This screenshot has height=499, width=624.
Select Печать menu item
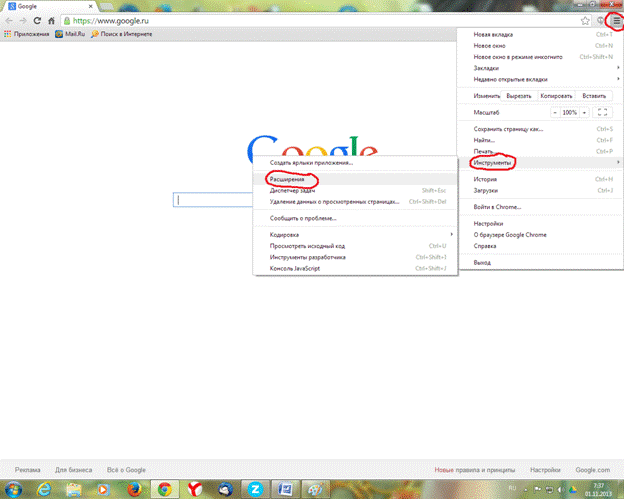click(540, 151)
